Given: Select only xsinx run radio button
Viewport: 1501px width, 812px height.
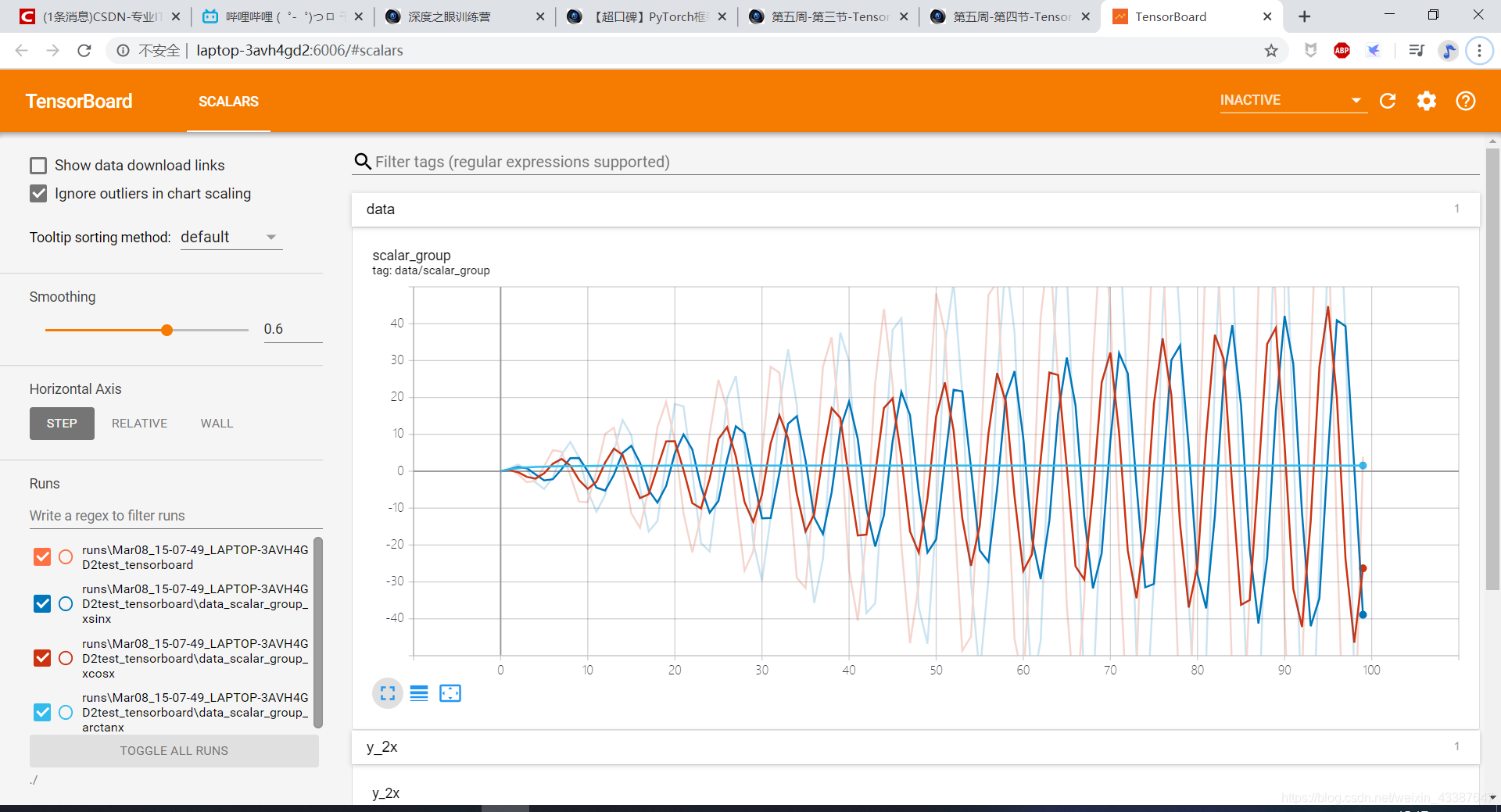Looking at the screenshot, I should tap(66, 603).
